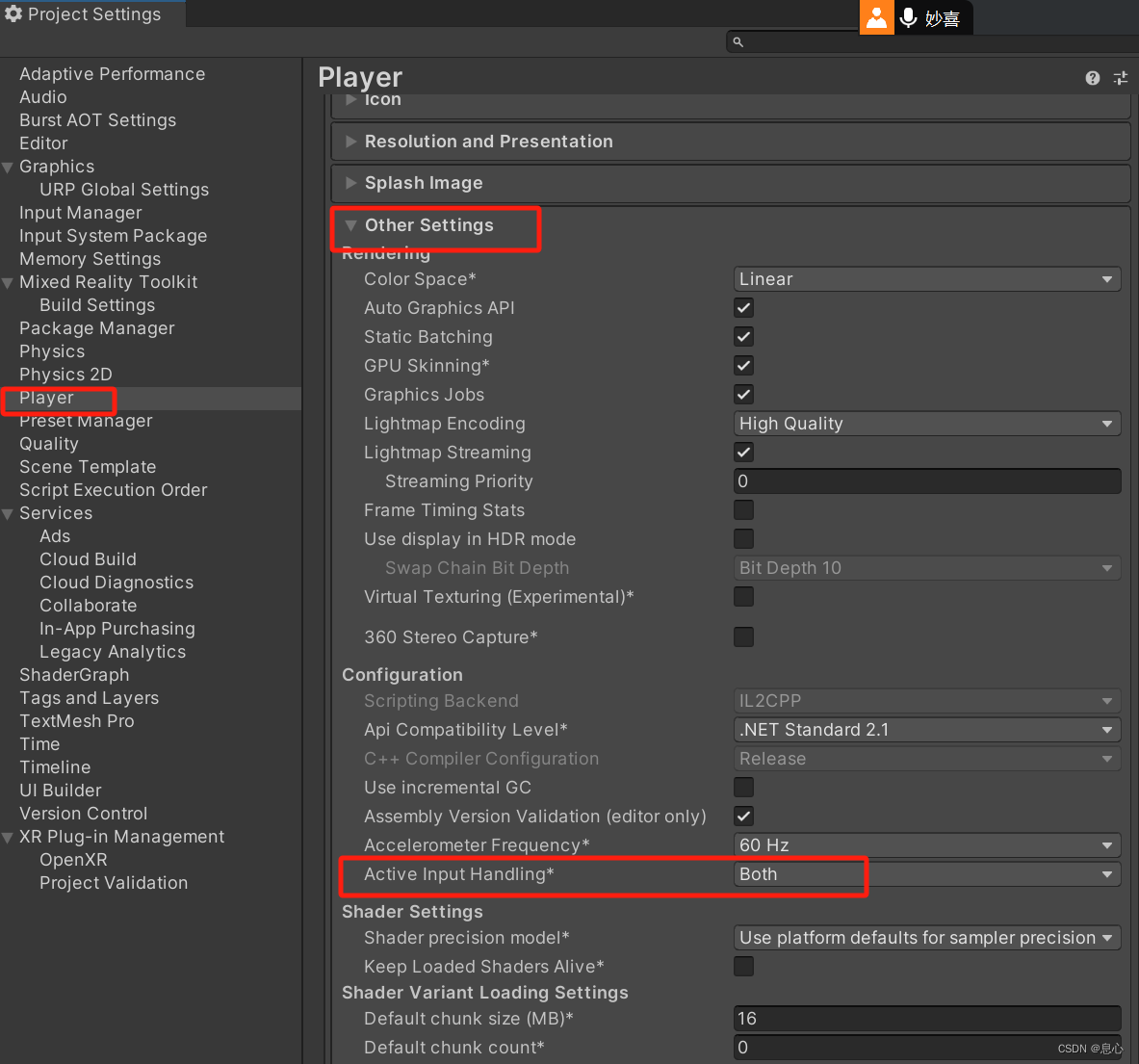Disable Lightmap Streaming
1139x1064 pixels.
[743, 453]
